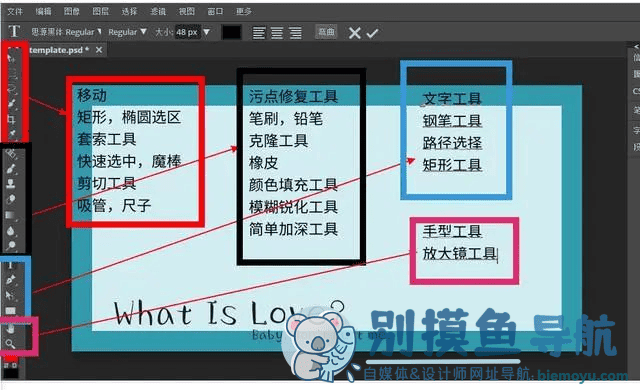Image resolution: width=640 pixels, height=390 pixels.
Task: Click the 套索工具 text on canvas
Action: 107,139
